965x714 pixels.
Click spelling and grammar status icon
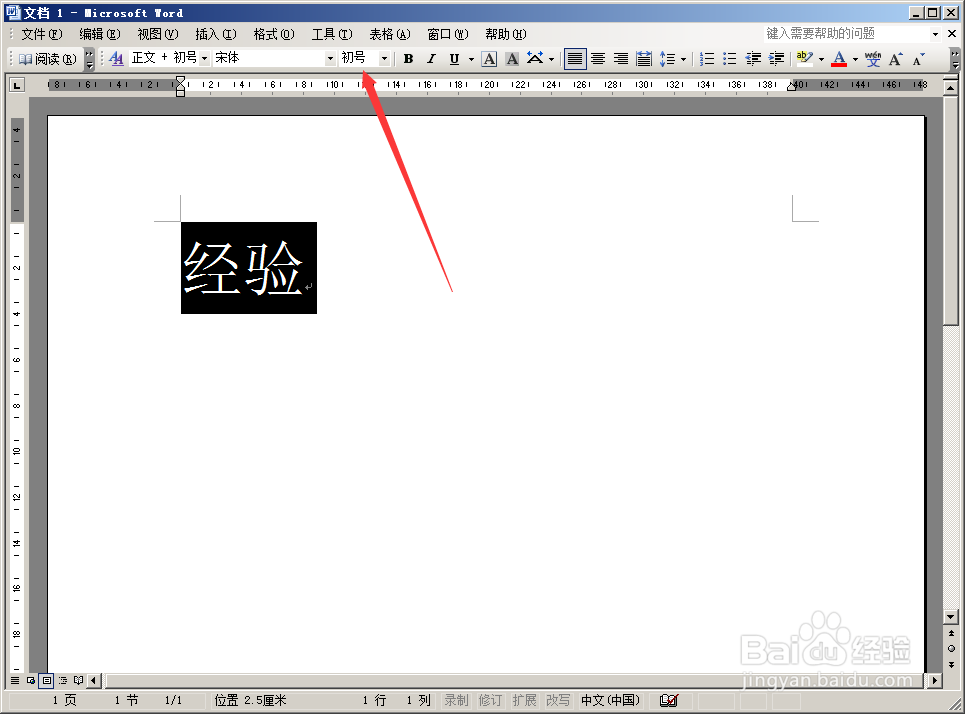click(669, 700)
